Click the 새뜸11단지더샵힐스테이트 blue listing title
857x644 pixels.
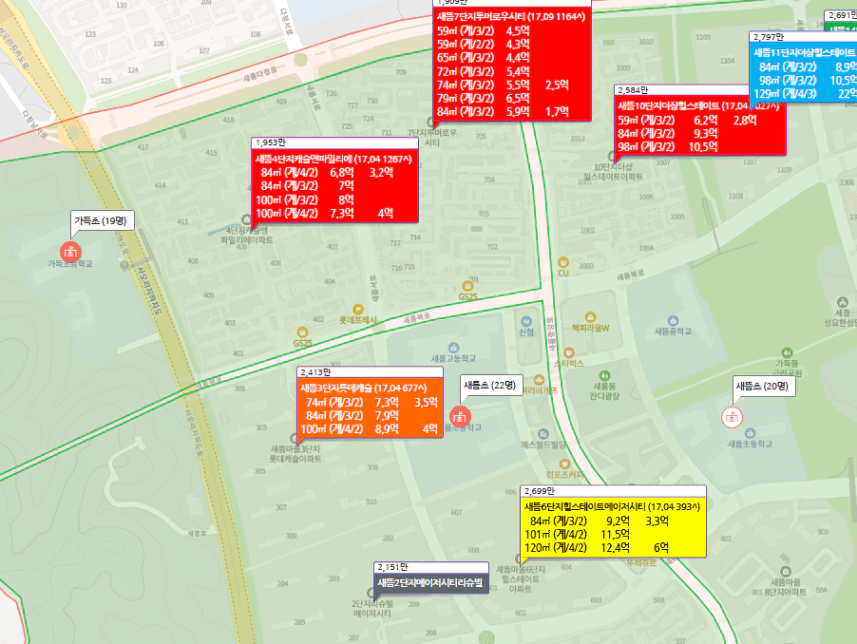tap(804, 52)
